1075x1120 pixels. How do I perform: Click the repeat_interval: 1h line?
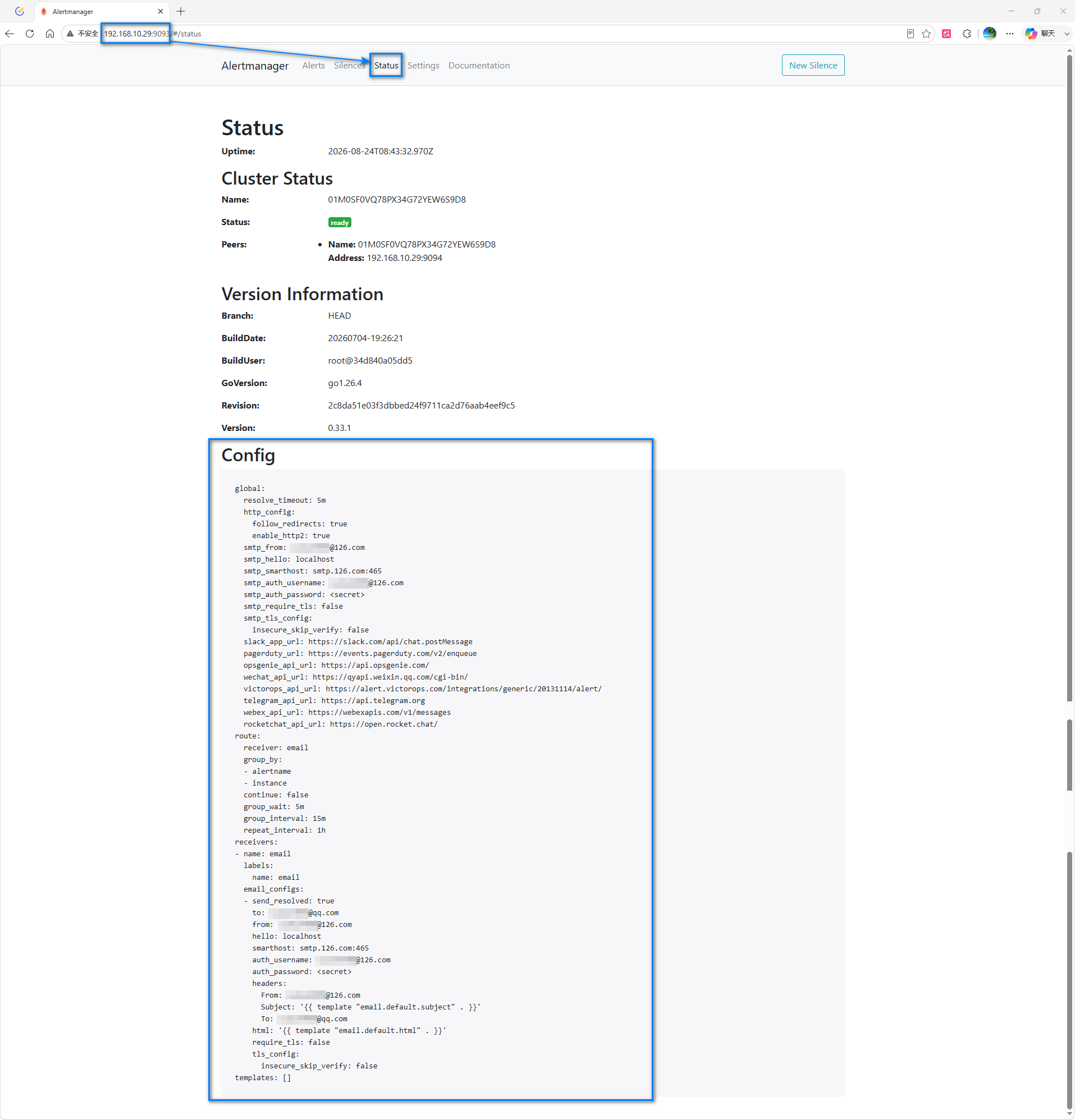click(285, 831)
